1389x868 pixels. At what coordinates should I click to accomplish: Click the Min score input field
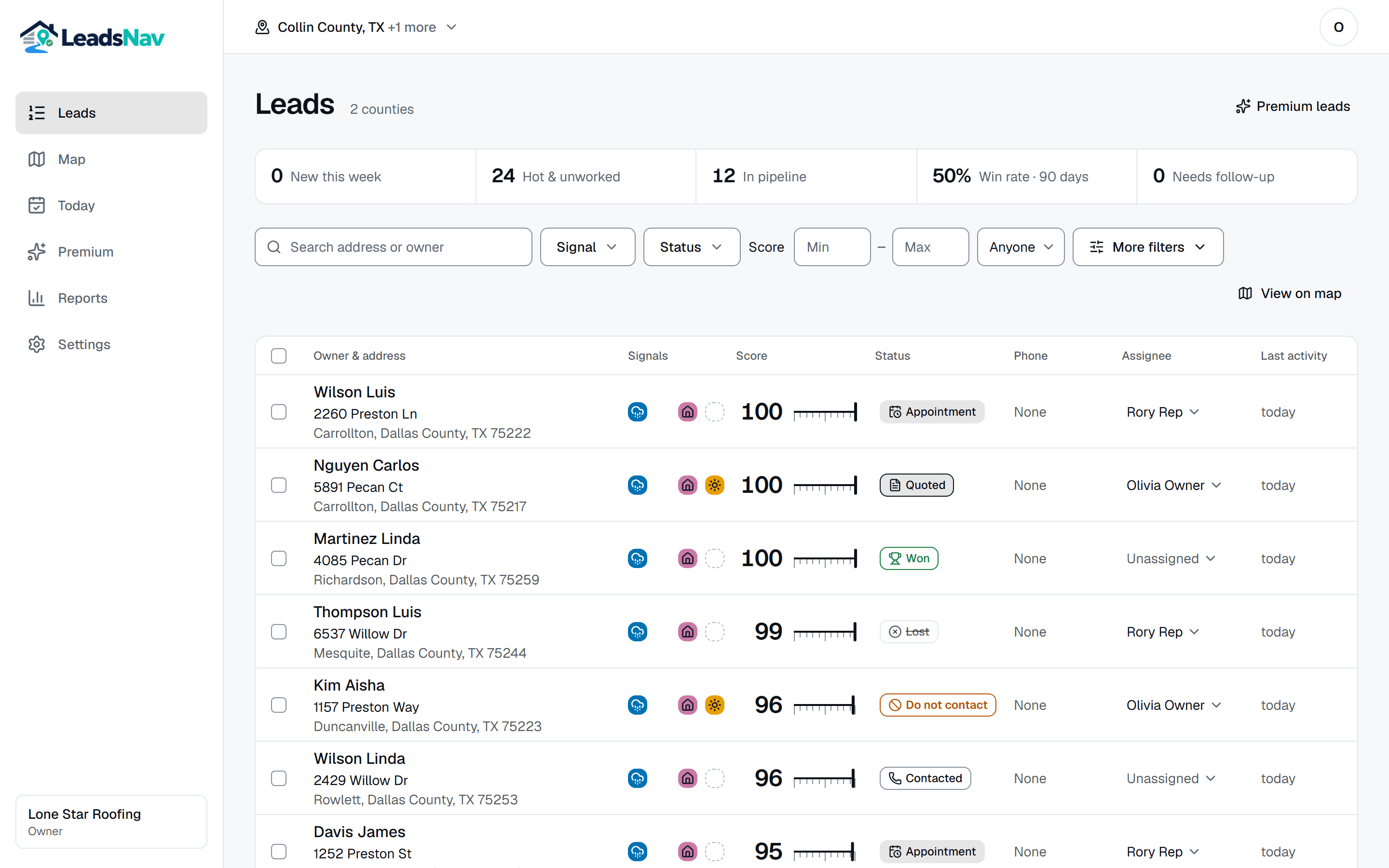pyautogui.click(x=832, y=247)
